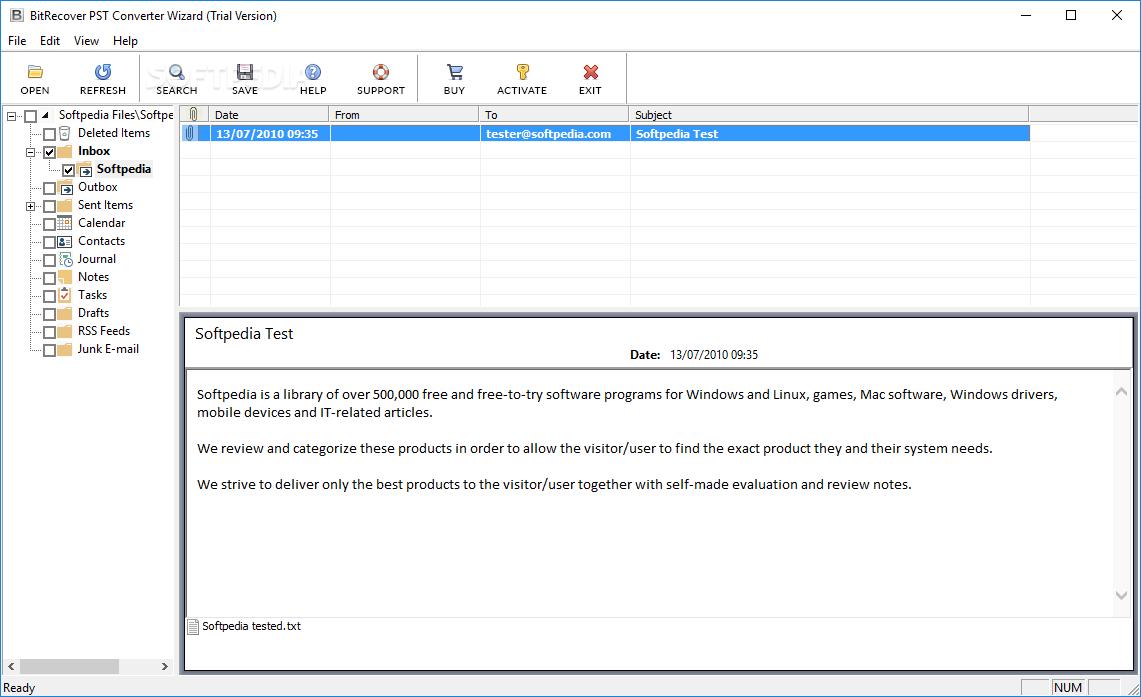The height and width of the screenshot is (697, 1141).
Task: Toggle the root Softpedia Files checkbox
Action: tap(31, 116)
